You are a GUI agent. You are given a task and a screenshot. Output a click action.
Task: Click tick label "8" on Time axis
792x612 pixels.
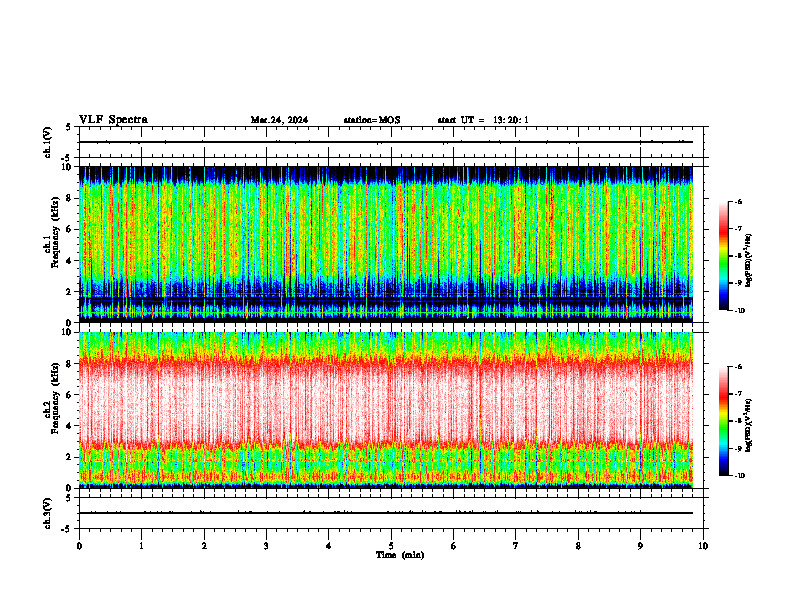tap(578, 546)
